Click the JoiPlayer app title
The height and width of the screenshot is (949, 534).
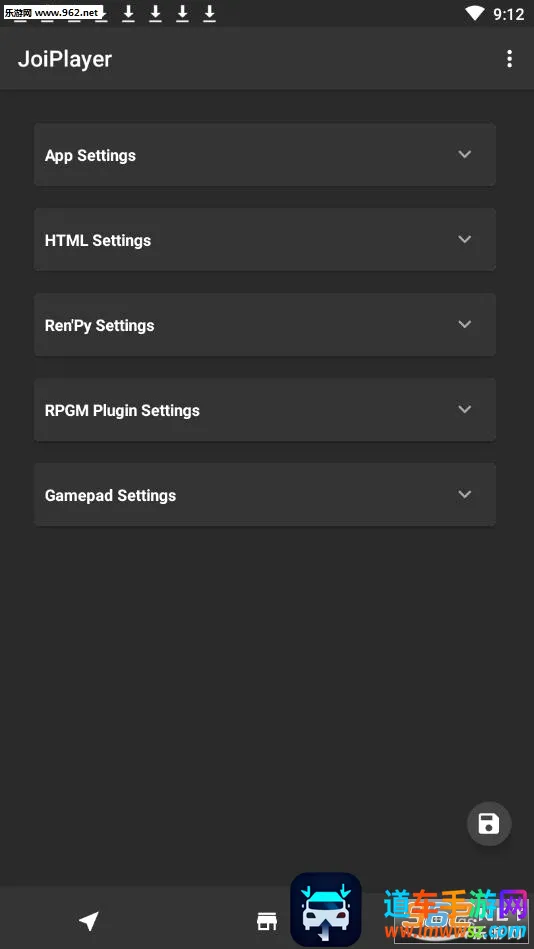click(x=65, y=59)
